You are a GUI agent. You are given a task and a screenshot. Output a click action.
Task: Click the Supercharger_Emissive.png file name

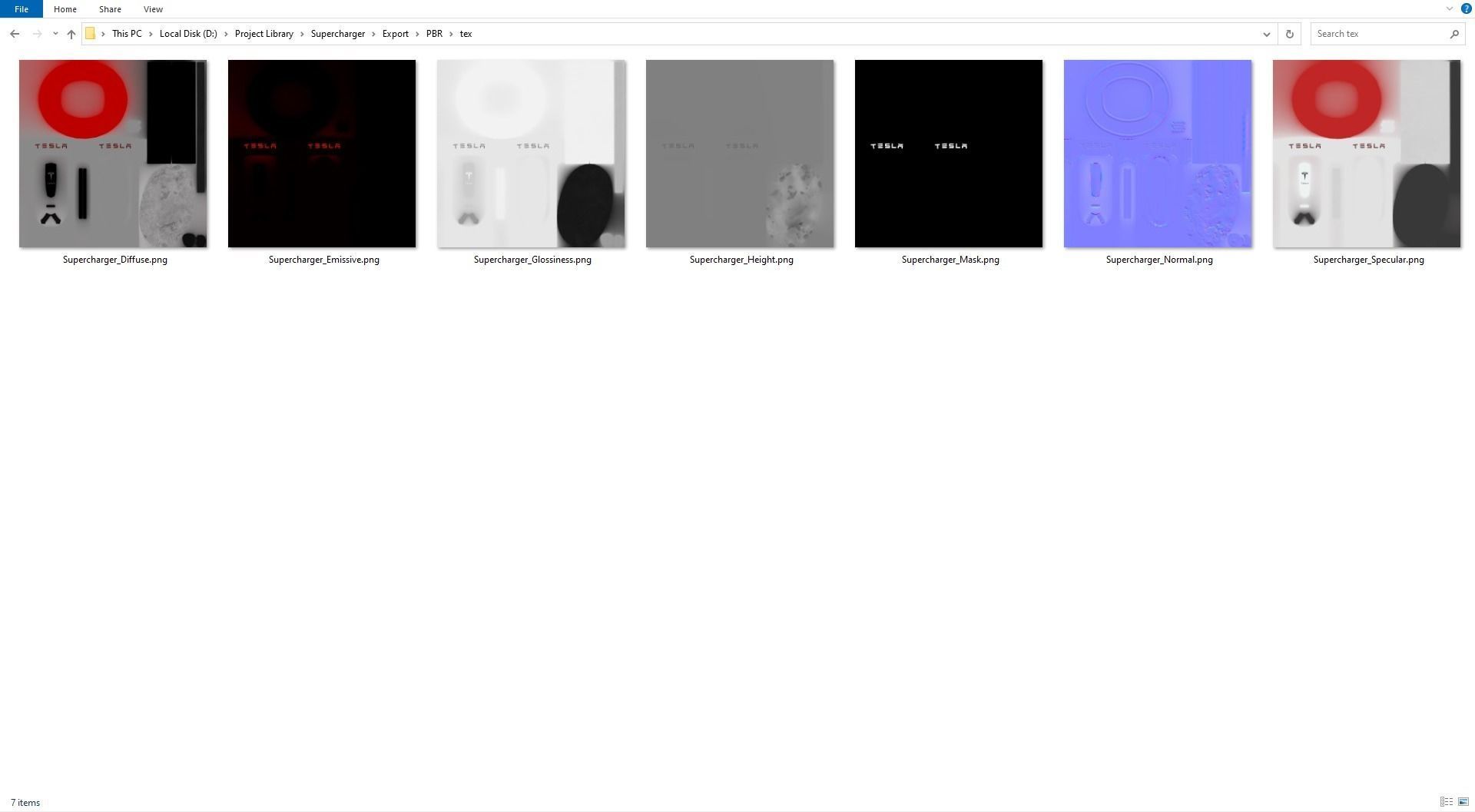(324, 260)
